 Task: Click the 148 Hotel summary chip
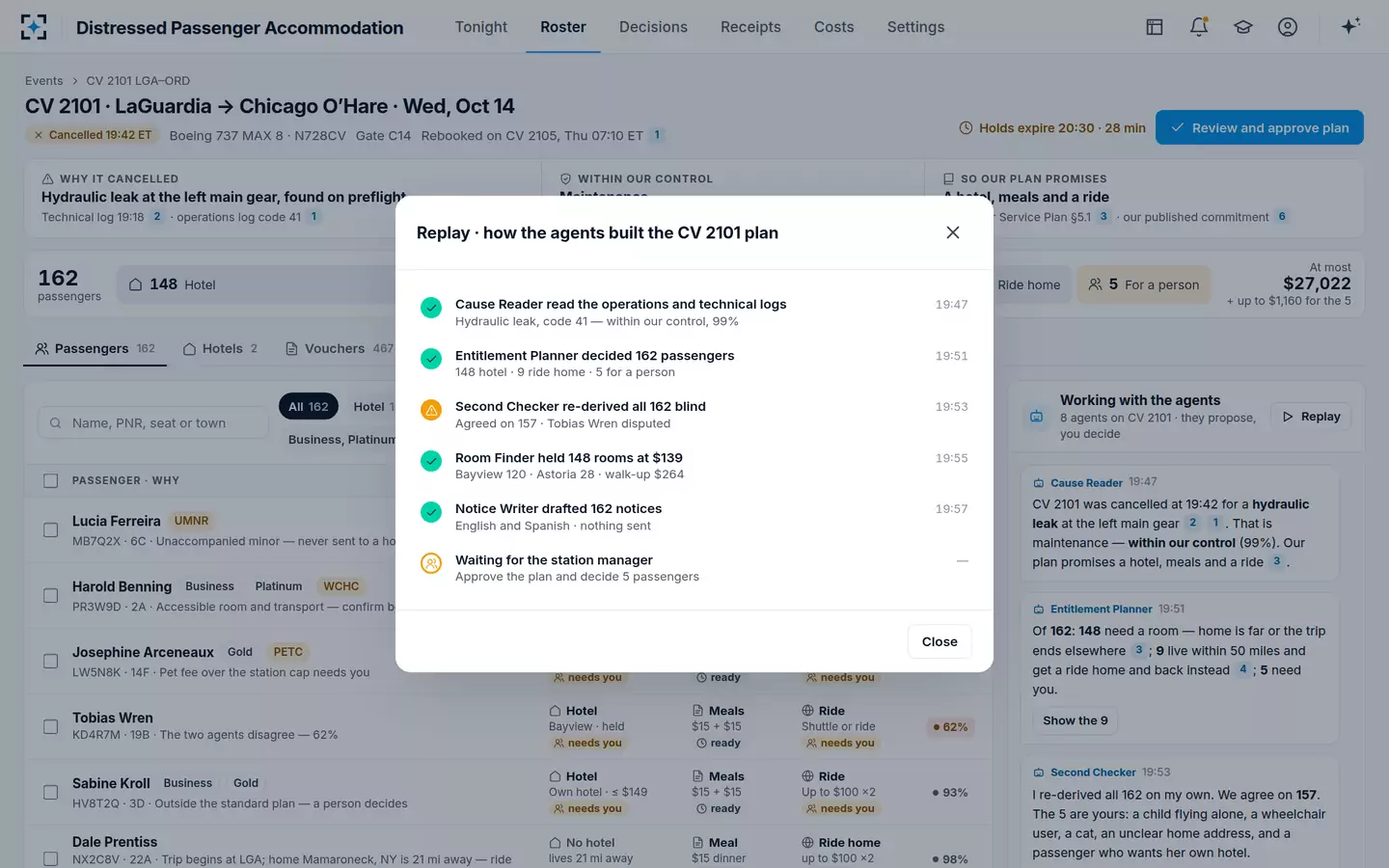(x=258, y=285)
